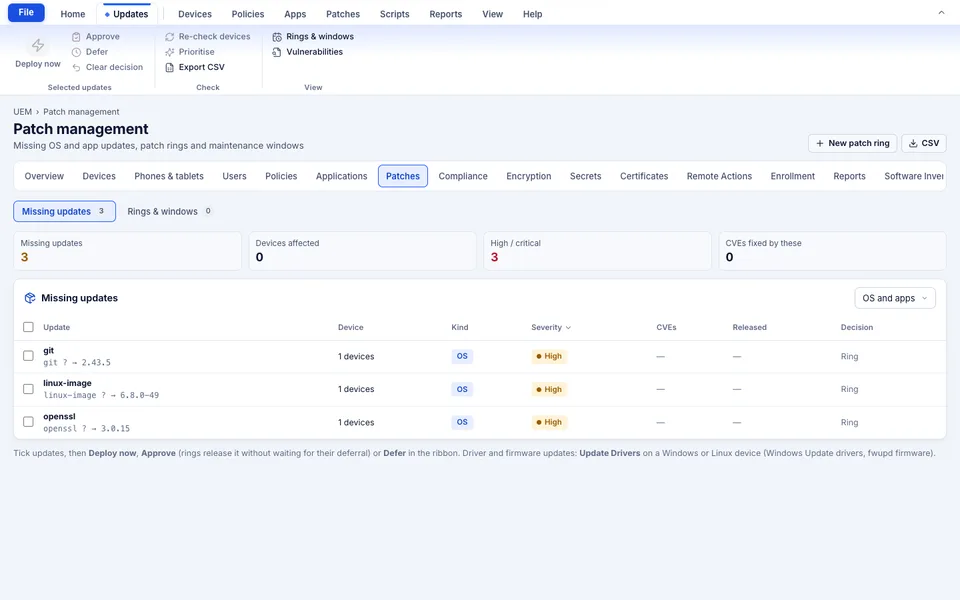Screen dimensions: 960x600
Task: Sort by the Severity column chevron
Action: click(568, 328)
